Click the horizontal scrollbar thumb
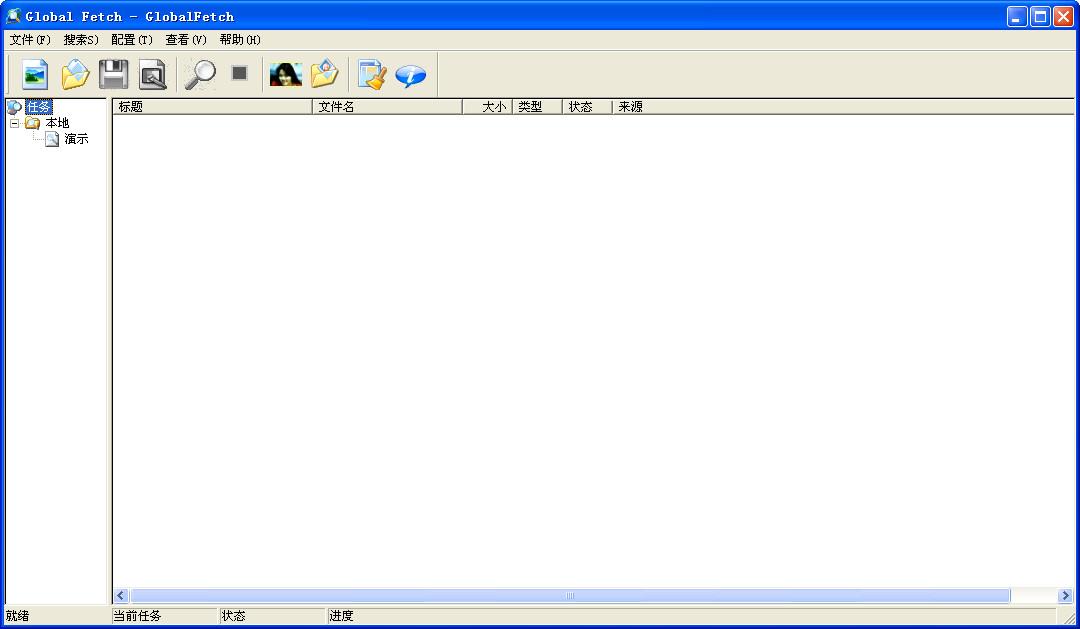The width and height of the screenshot is (1080, 629). (x=570, y=596)
